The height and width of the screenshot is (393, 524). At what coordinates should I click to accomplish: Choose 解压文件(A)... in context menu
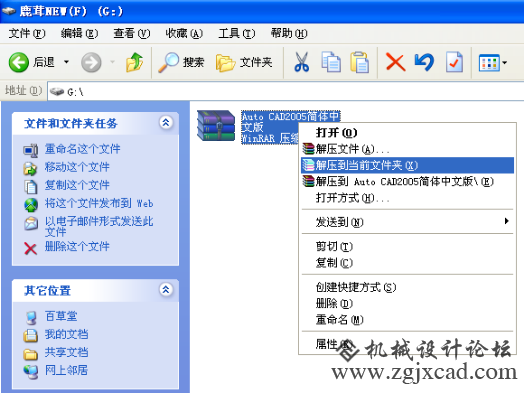pos(407,149)
